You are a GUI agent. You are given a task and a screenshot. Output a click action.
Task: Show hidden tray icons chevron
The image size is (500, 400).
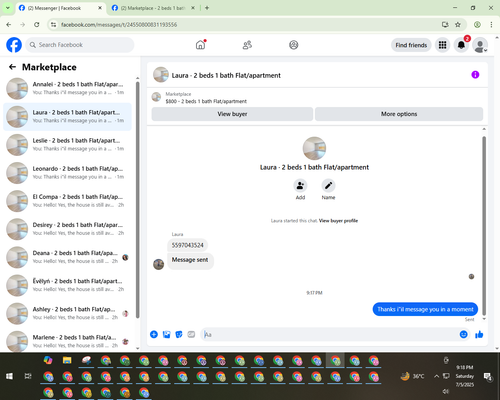pos(436,376)
